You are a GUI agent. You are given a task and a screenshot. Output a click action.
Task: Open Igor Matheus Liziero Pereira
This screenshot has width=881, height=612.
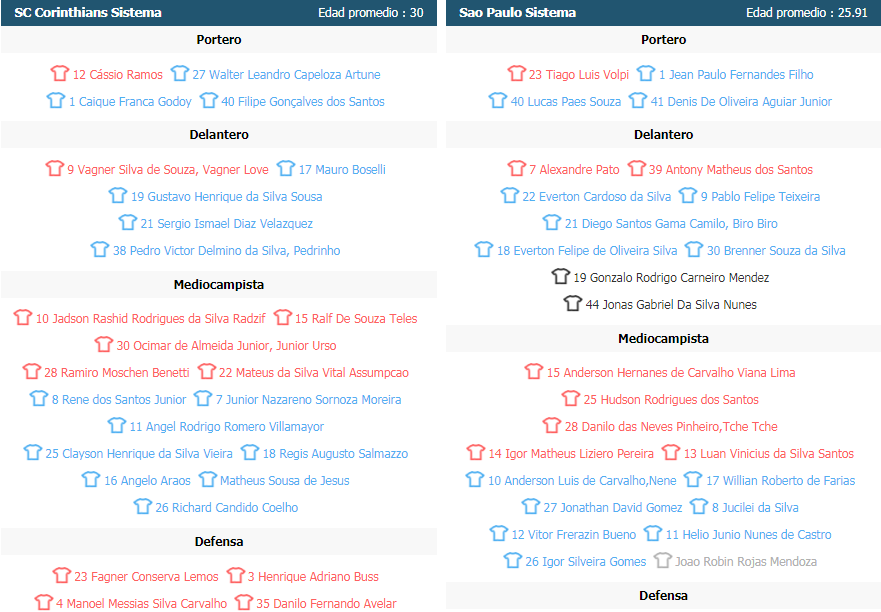pos(571,454)
